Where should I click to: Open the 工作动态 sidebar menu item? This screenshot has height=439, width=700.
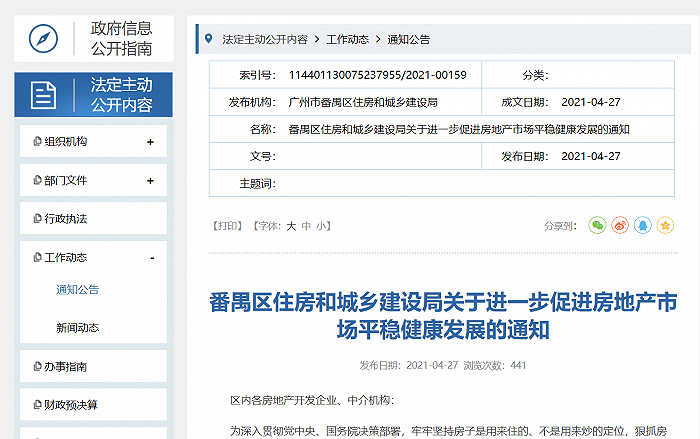point(66,258)
